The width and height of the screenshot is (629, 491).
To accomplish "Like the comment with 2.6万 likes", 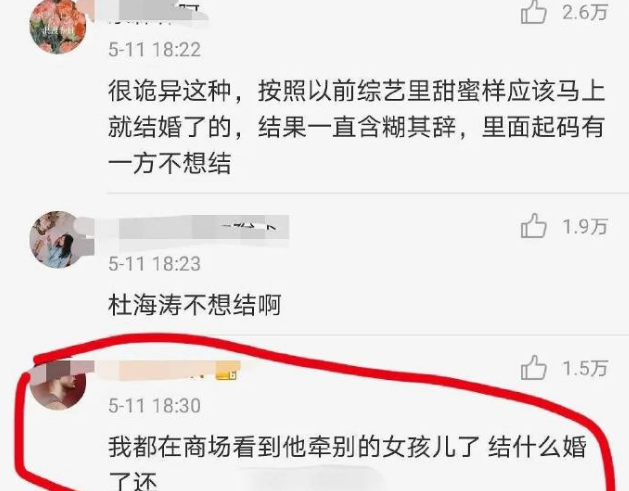I will [x=534, y=12].
